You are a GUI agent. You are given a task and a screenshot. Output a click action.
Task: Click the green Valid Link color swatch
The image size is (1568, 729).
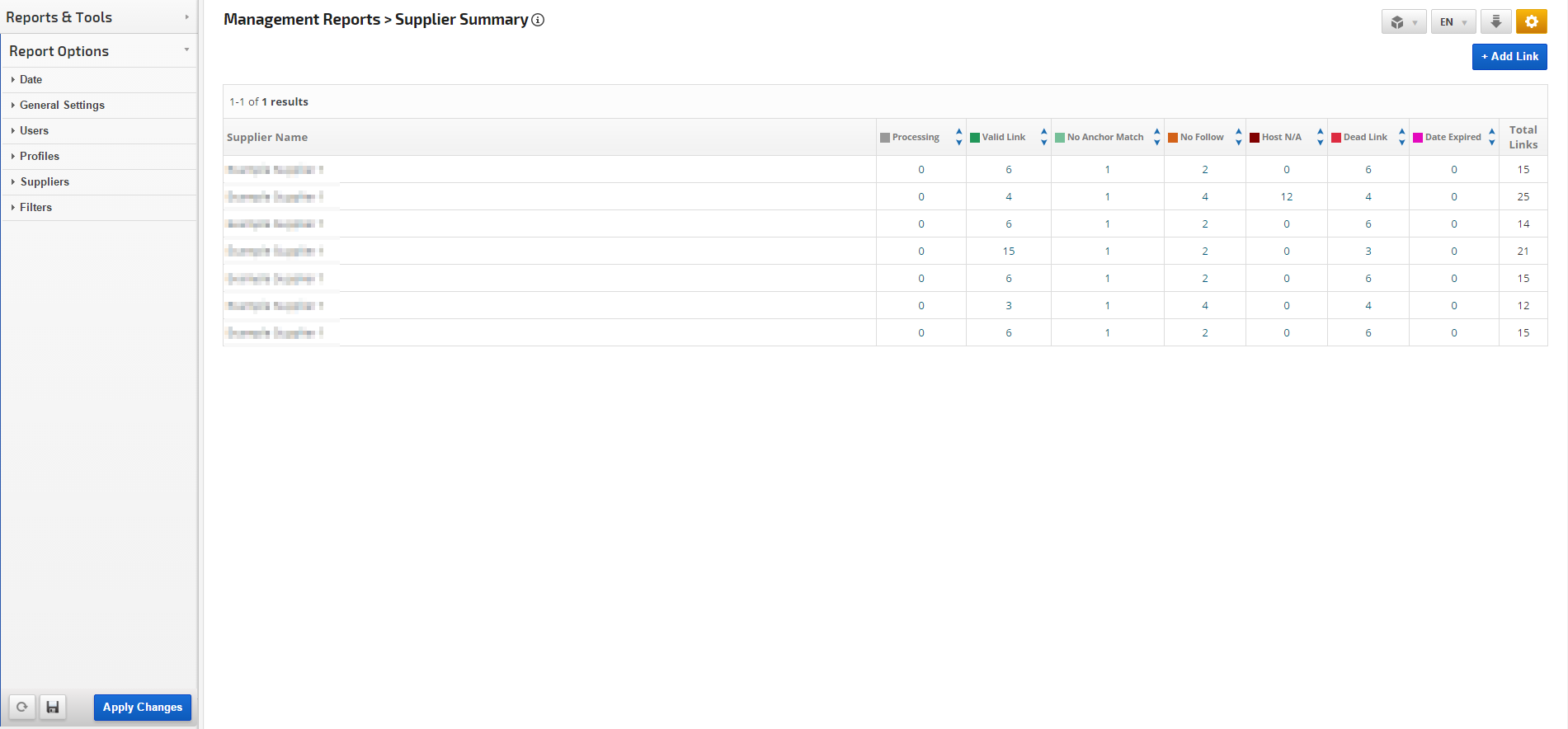[x=975, y=138]
